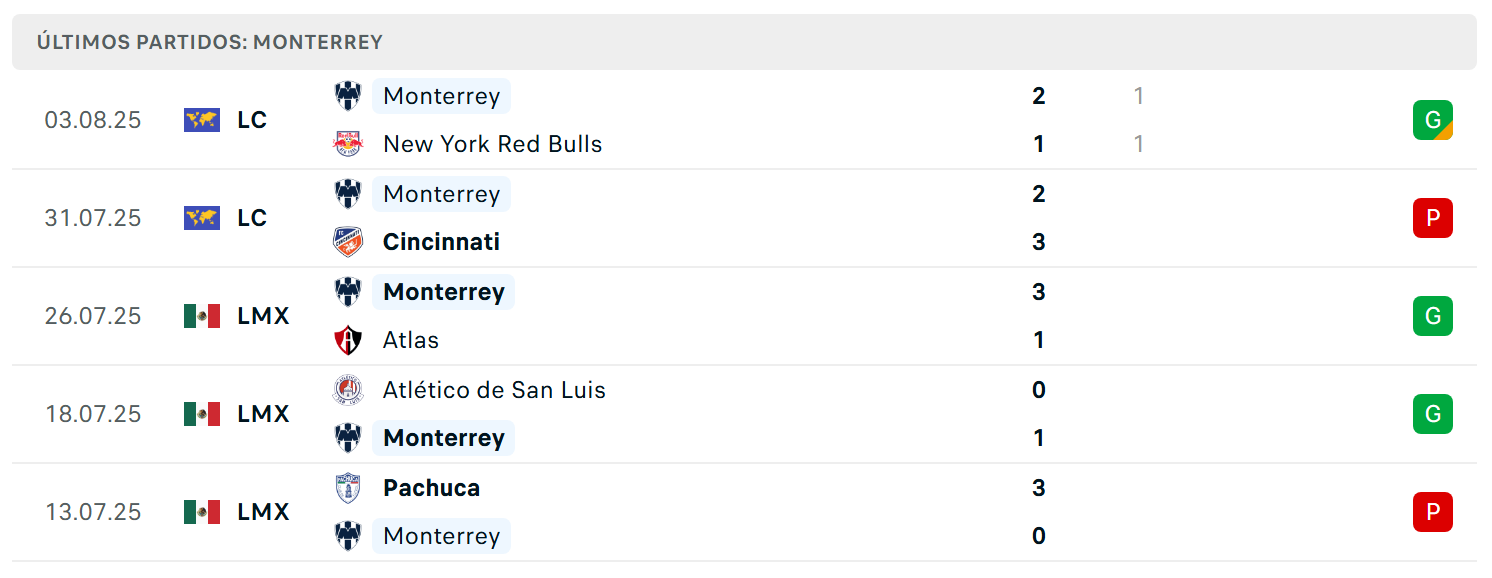Screen dimensions: 1492x578
Task: Click the Pachuca club crest icon
Action: coord(348,488)
